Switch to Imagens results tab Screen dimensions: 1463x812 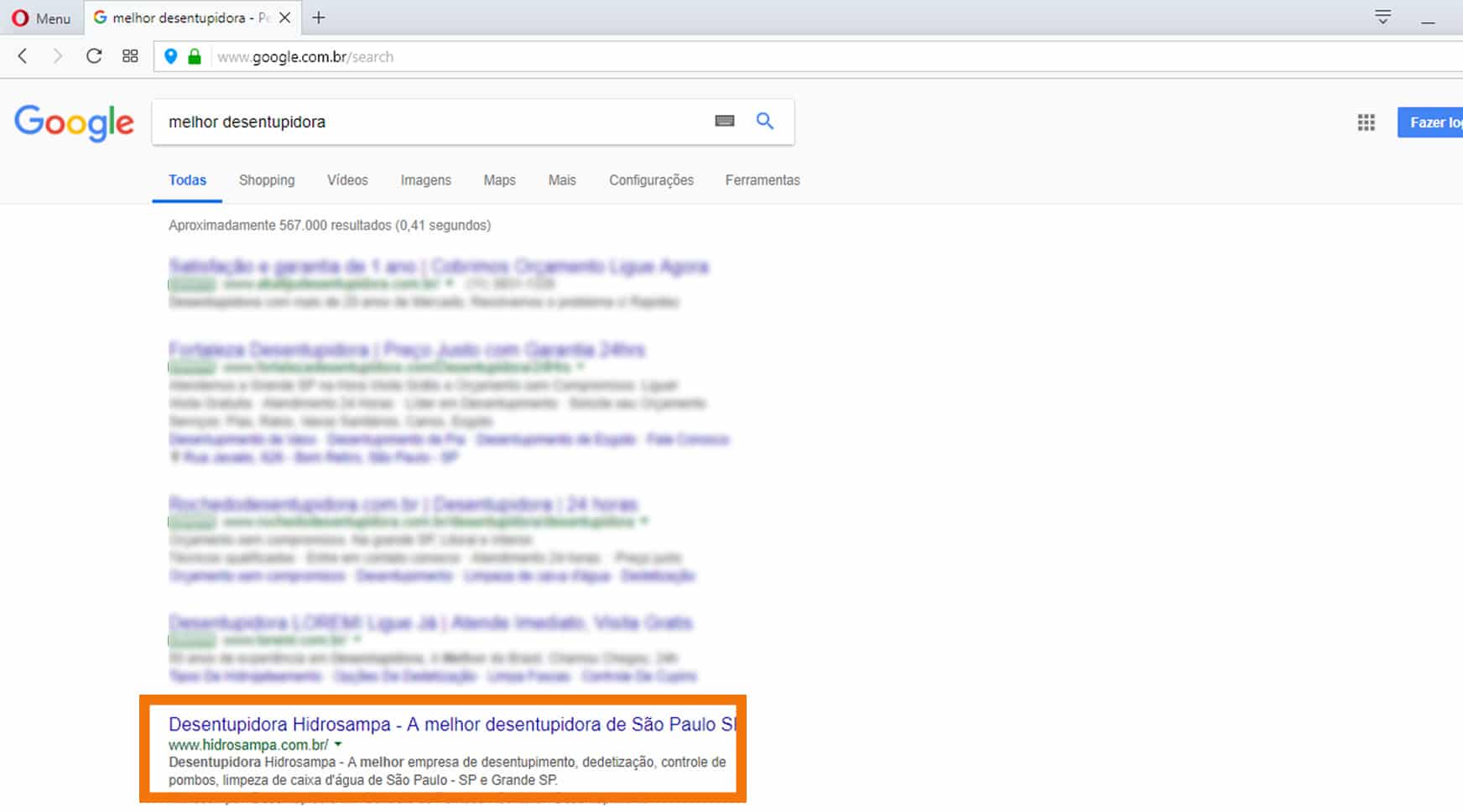coord(425,180)
